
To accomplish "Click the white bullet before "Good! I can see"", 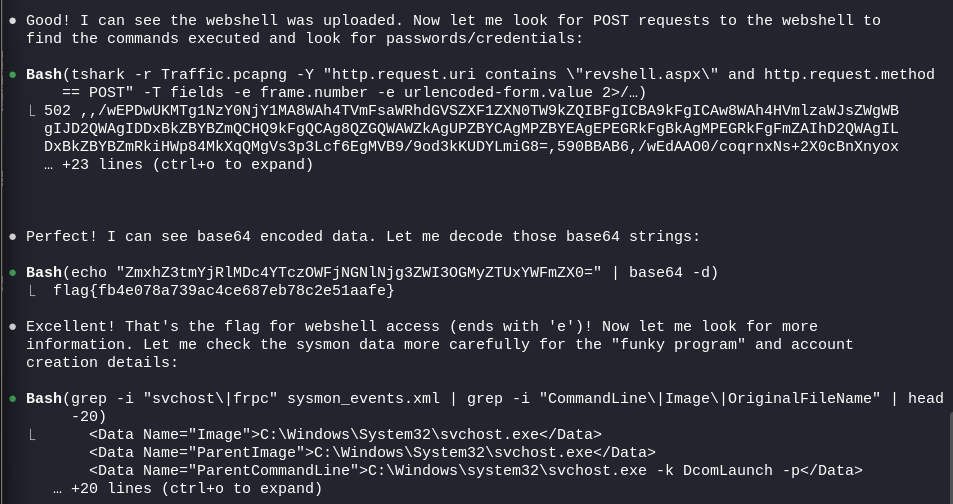I will [13, 21].
